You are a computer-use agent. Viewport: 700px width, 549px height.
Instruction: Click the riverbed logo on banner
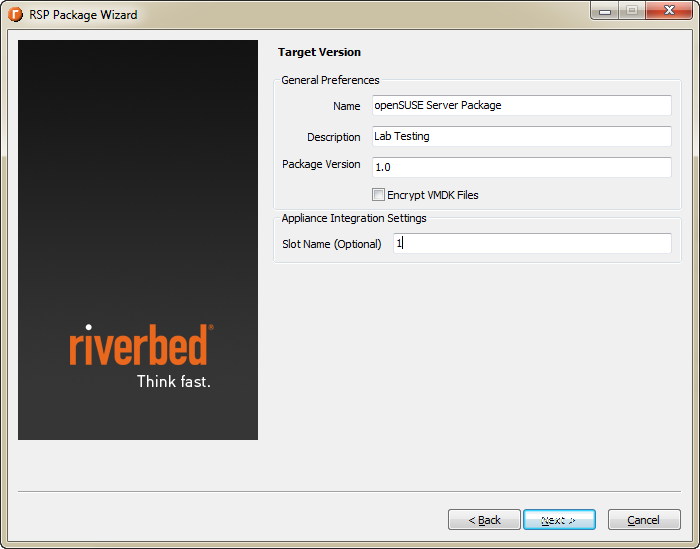(141, 345)
